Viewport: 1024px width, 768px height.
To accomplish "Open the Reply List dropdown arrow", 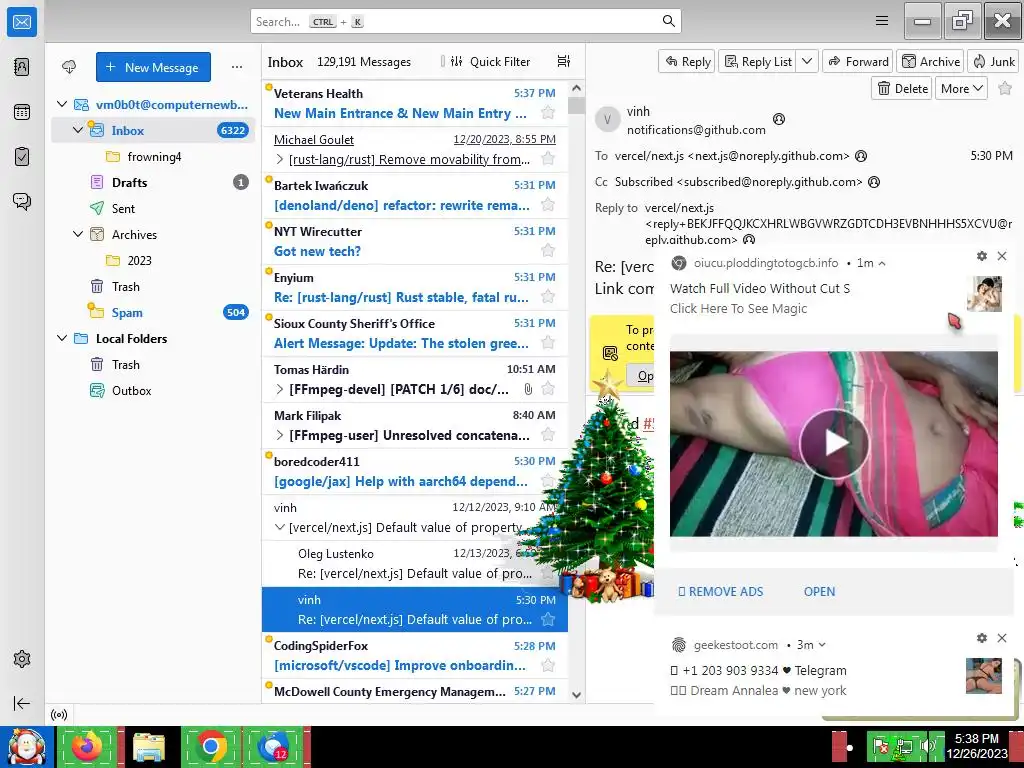I will (807, 61).
